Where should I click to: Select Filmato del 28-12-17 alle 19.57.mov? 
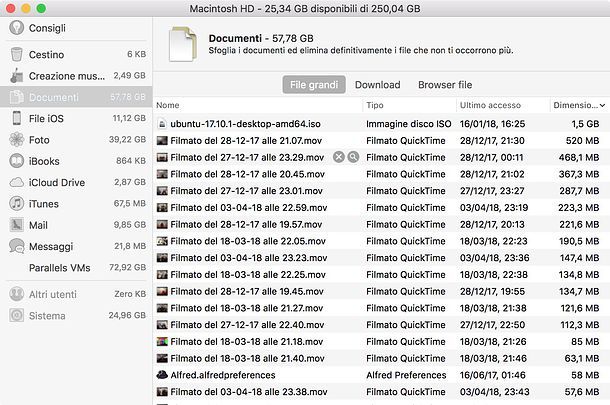pos(381,224)
